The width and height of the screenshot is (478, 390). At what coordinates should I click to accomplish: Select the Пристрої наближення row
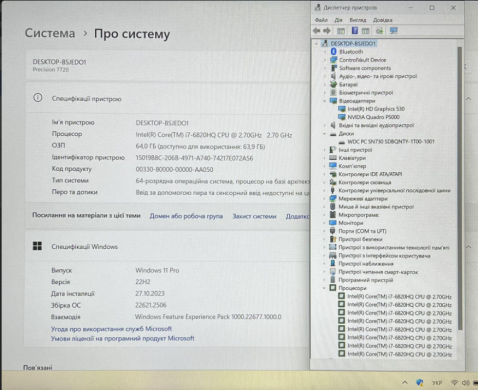366,264
